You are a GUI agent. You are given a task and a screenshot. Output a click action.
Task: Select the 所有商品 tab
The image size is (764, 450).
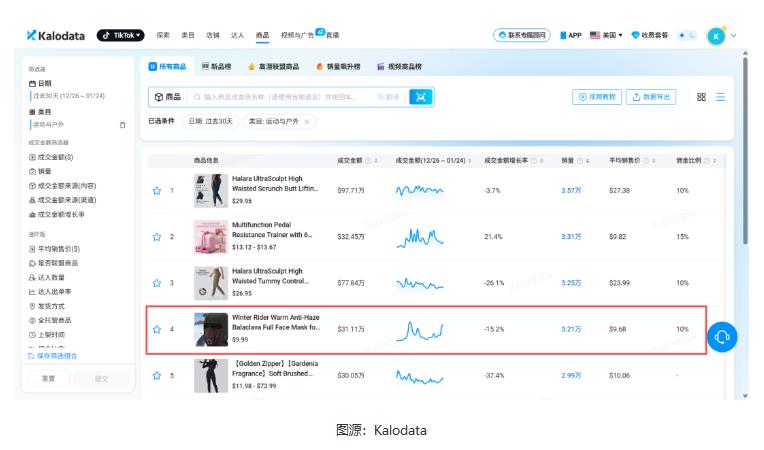167,66
